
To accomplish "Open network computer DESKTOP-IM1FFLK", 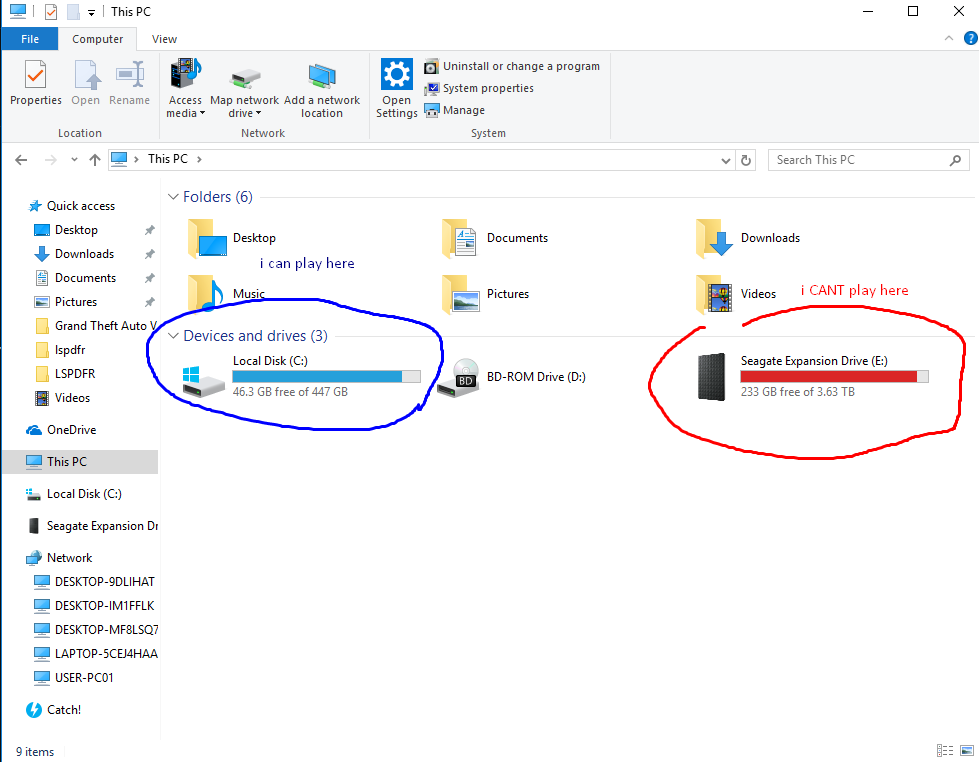I will [x=104, y=606].
